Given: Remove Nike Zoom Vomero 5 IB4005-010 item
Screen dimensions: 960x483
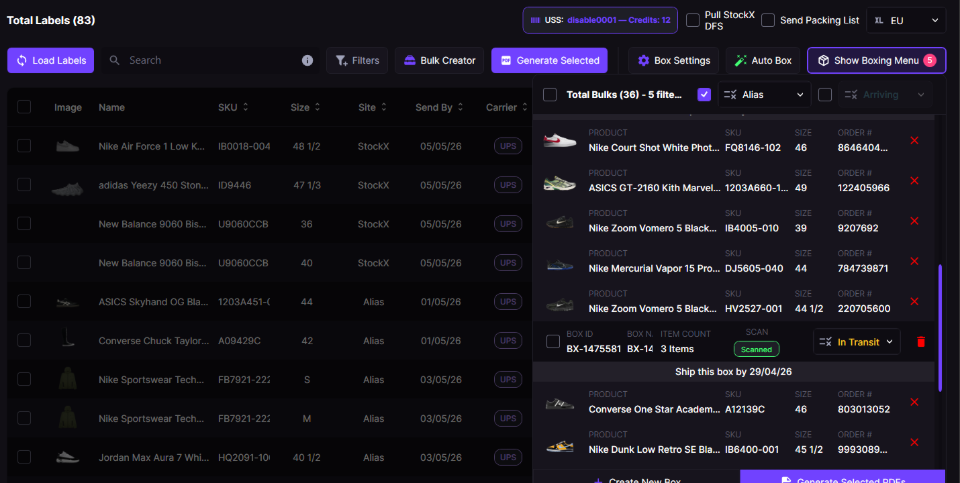Looking at the screenshot, I should tap(915, 221).
